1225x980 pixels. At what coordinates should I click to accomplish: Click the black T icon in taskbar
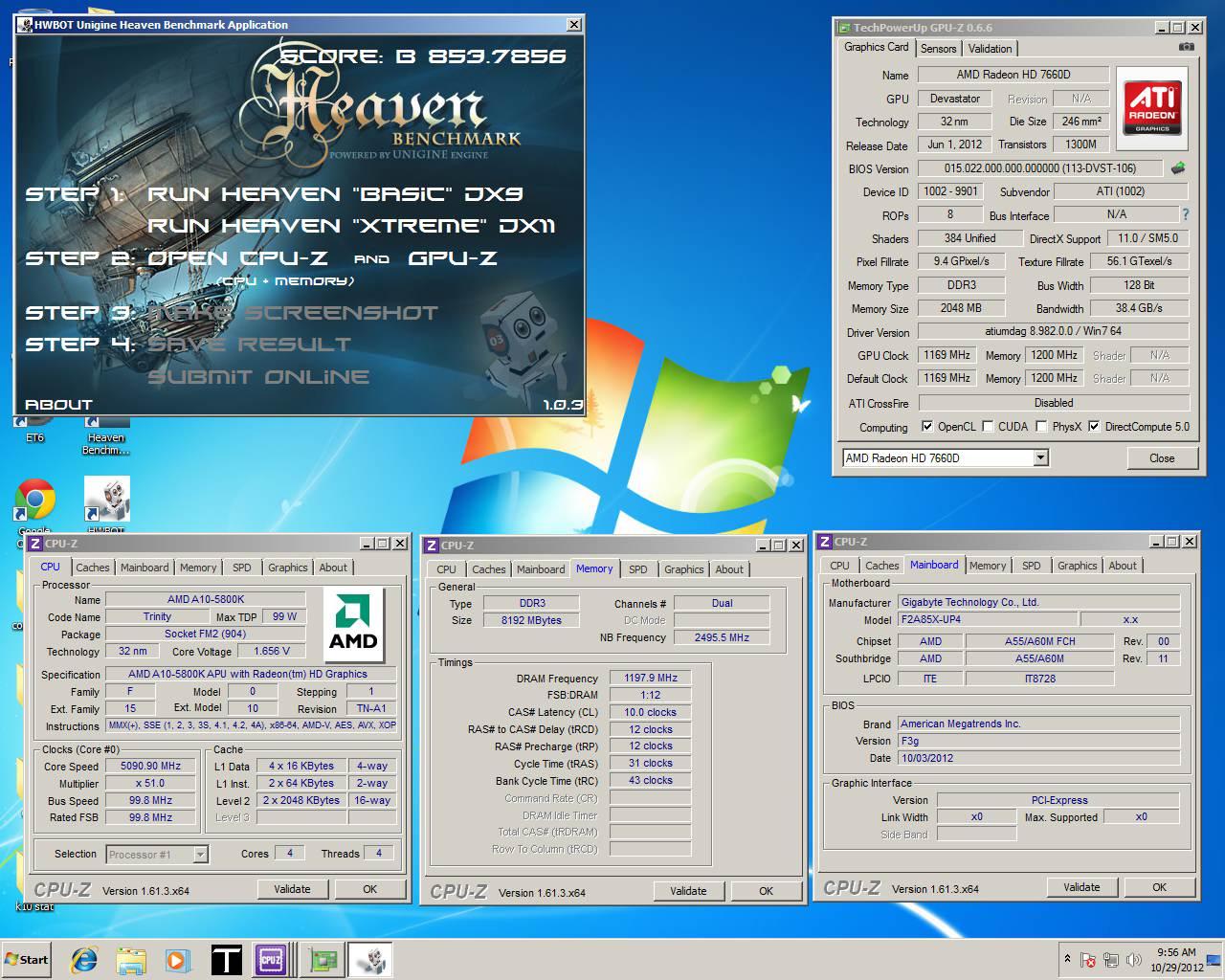tap(226, 960)
